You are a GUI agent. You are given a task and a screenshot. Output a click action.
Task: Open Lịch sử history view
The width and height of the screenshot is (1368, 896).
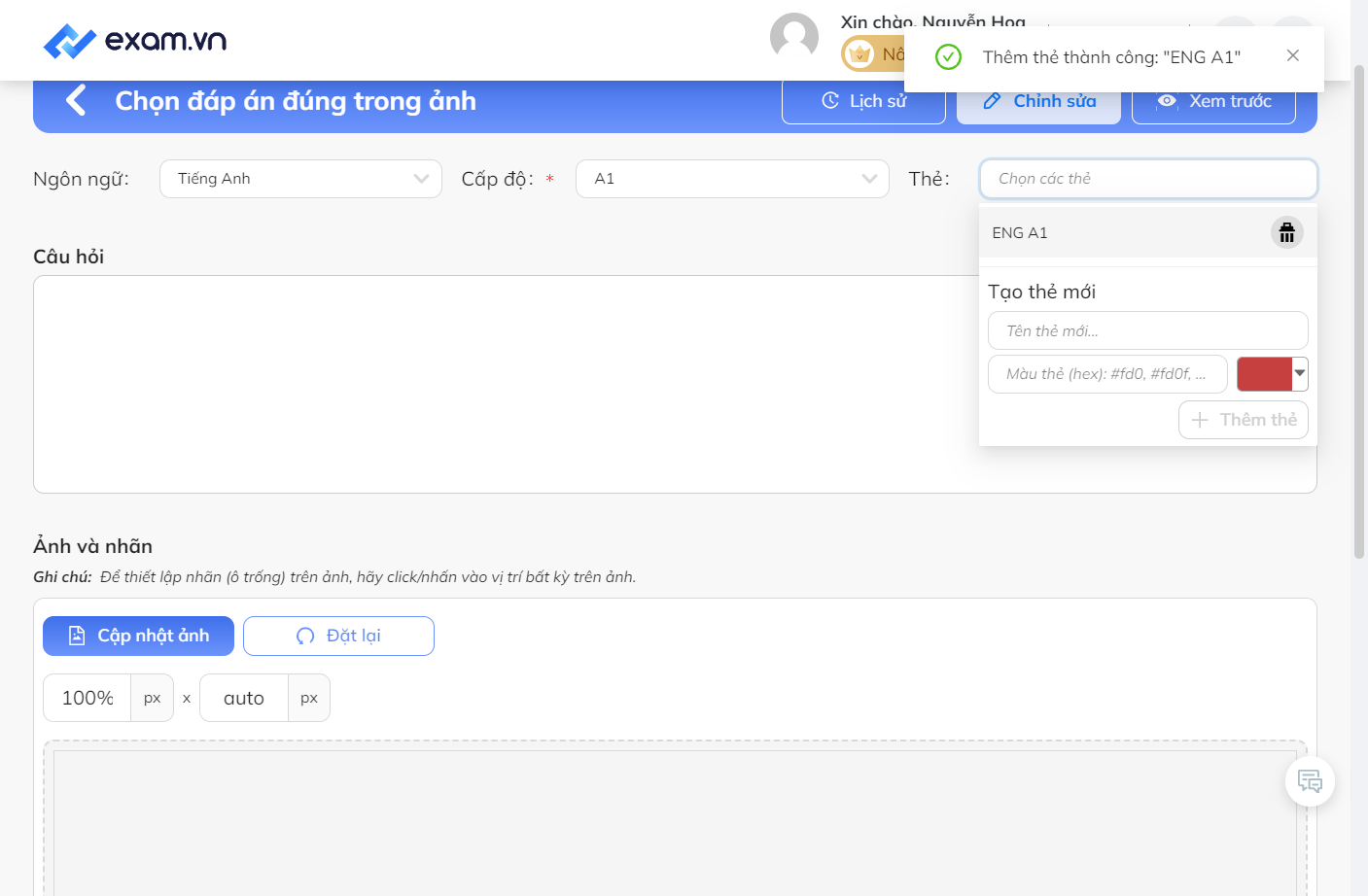click(x=863, y=101)
